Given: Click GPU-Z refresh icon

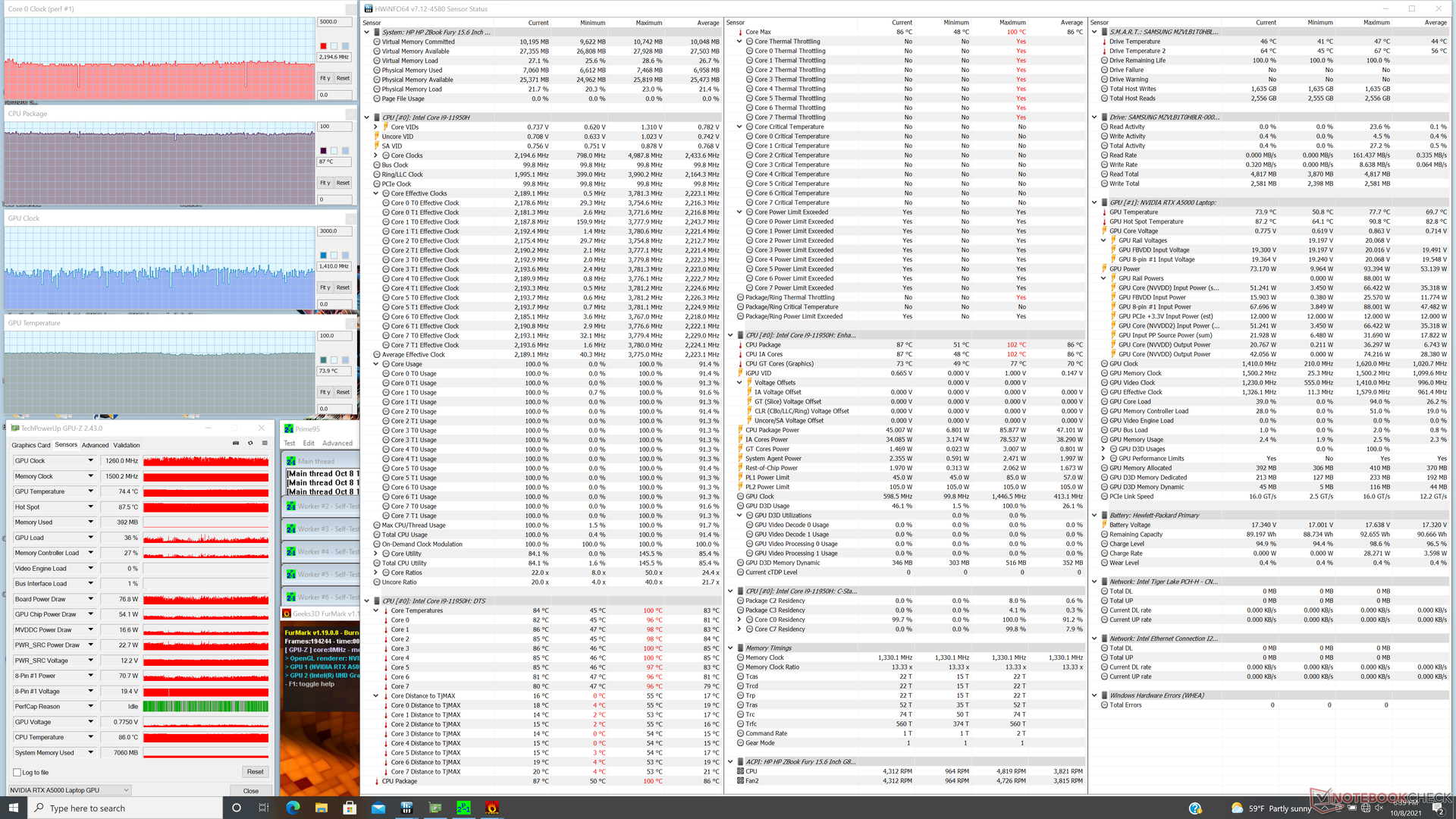Looking at the screenshot, I should click(250, 444).
